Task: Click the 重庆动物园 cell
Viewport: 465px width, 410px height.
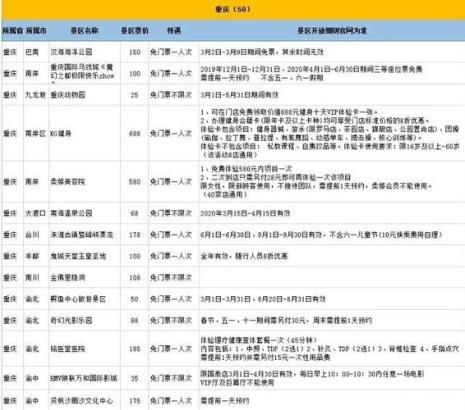Action: [84, 95]
